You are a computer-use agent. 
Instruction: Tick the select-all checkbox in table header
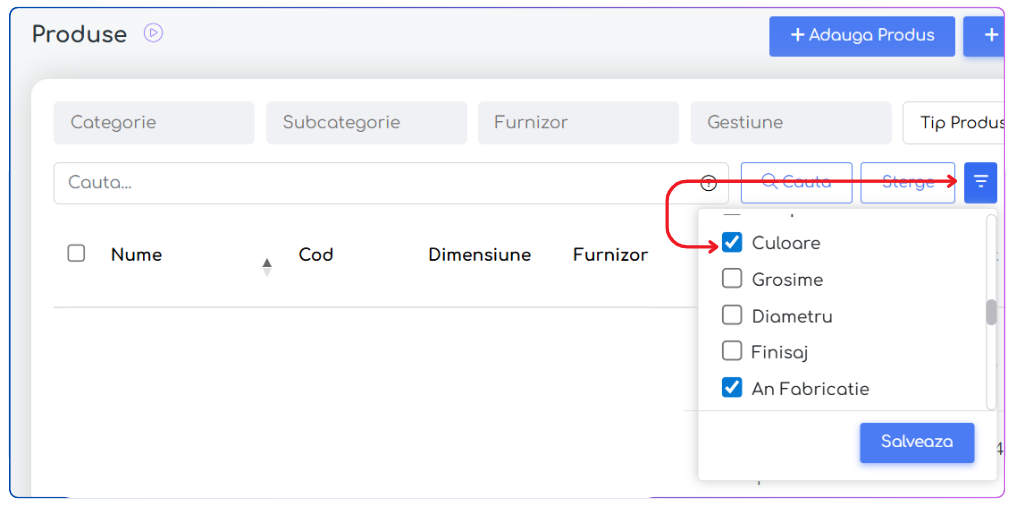76,254
